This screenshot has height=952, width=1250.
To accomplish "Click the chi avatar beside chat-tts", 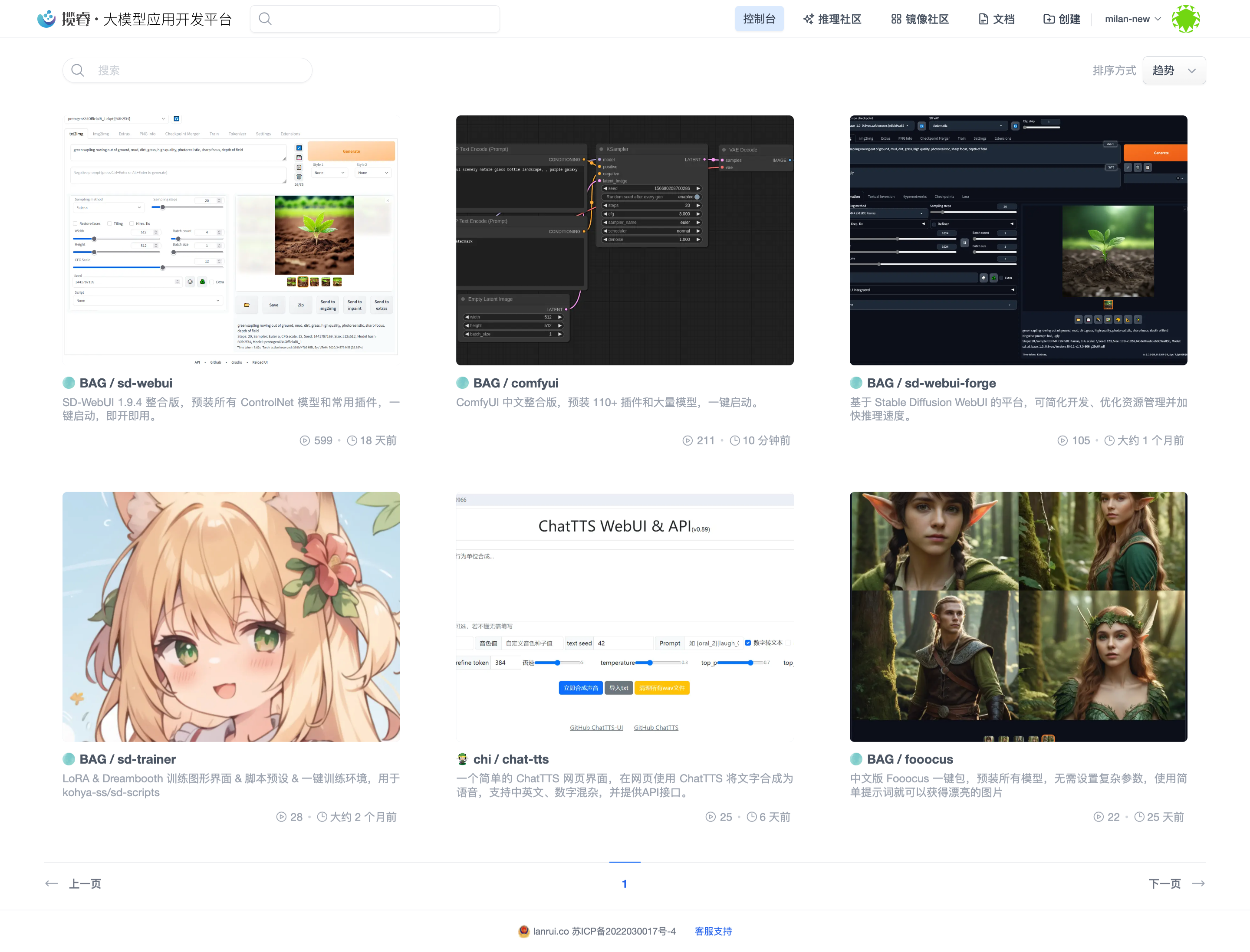I will (x=463, y=759).
